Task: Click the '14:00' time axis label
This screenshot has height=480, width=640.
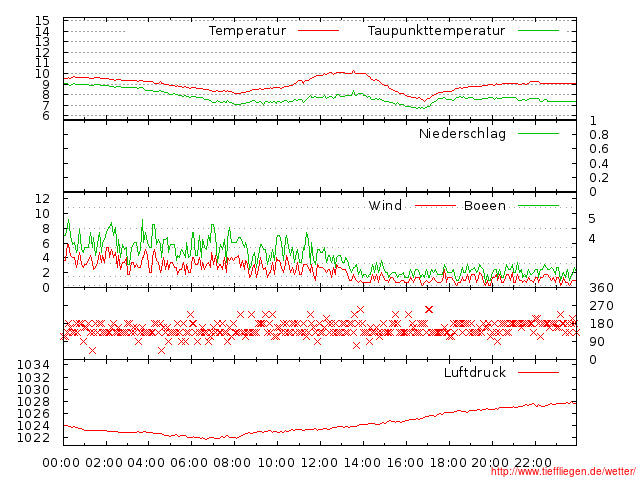Action: [362, 463]
